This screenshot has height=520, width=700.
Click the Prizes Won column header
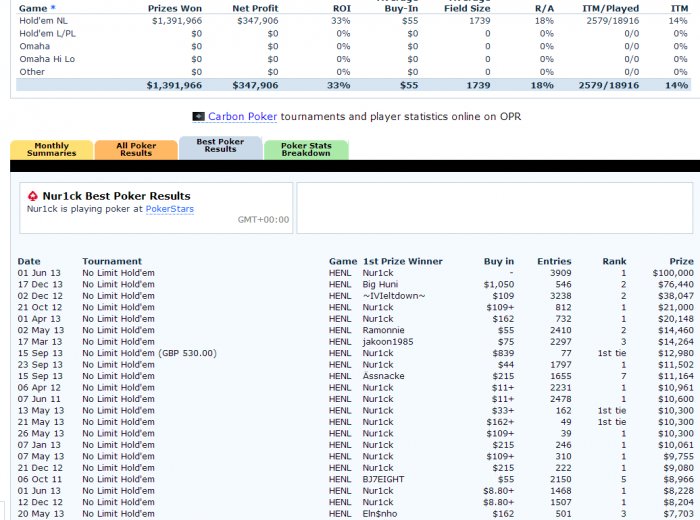(175, 8)
